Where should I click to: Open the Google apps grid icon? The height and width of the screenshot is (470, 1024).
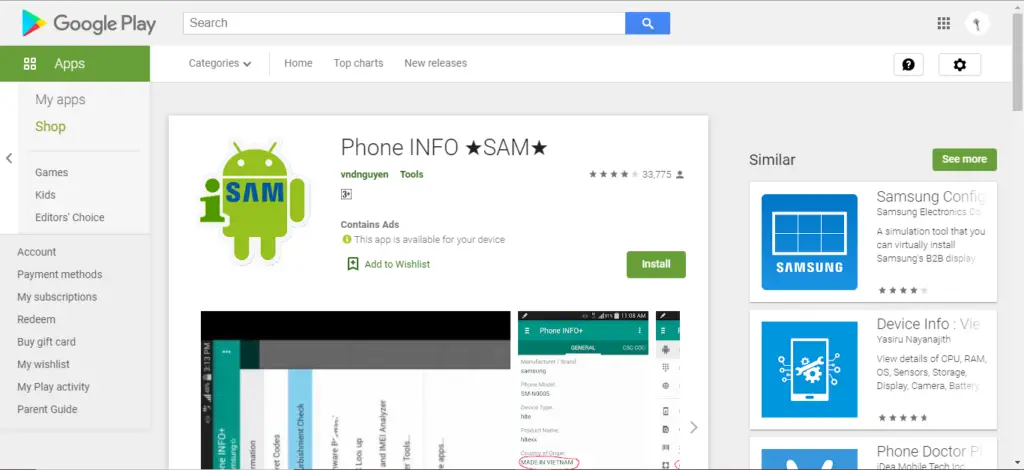[943, 24]
